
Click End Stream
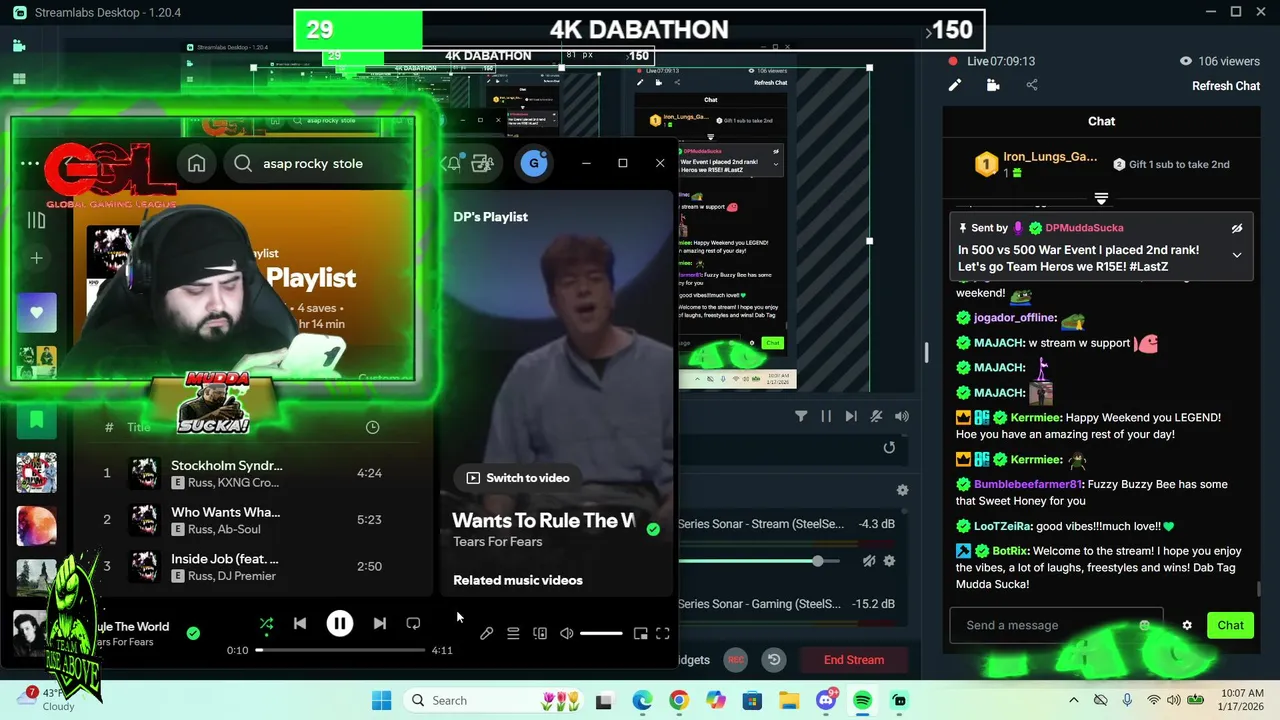click(854, 660)
